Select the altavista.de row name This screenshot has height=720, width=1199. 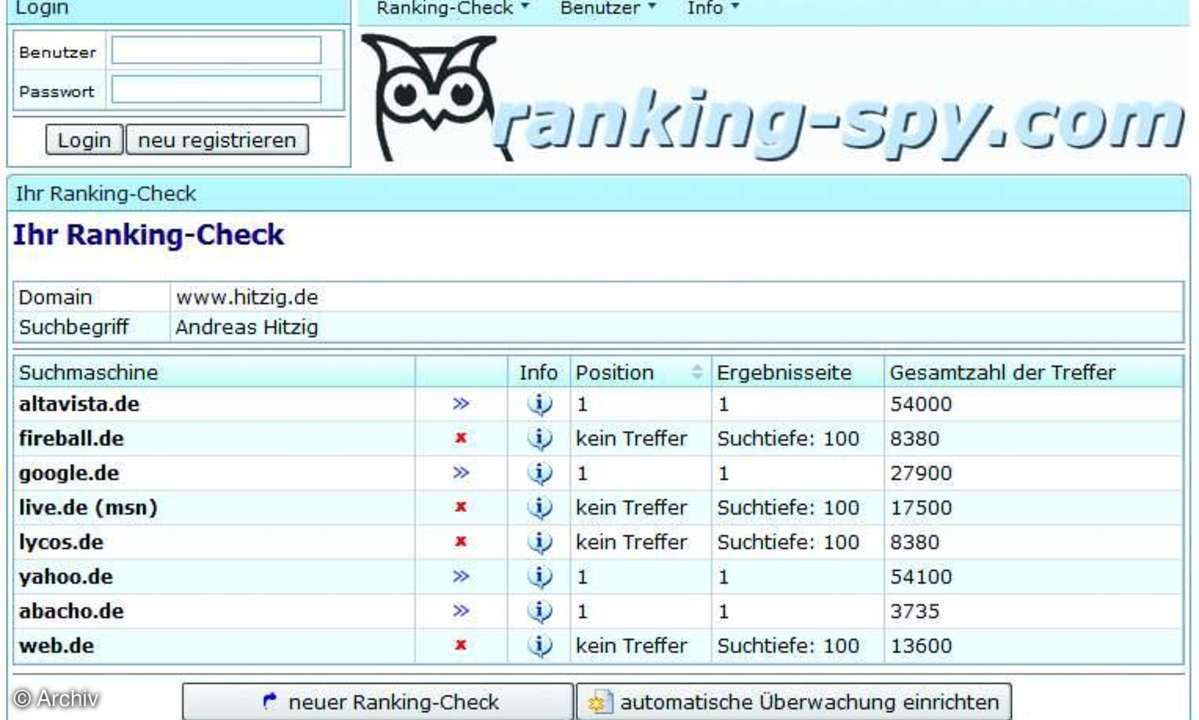point(79,404)
